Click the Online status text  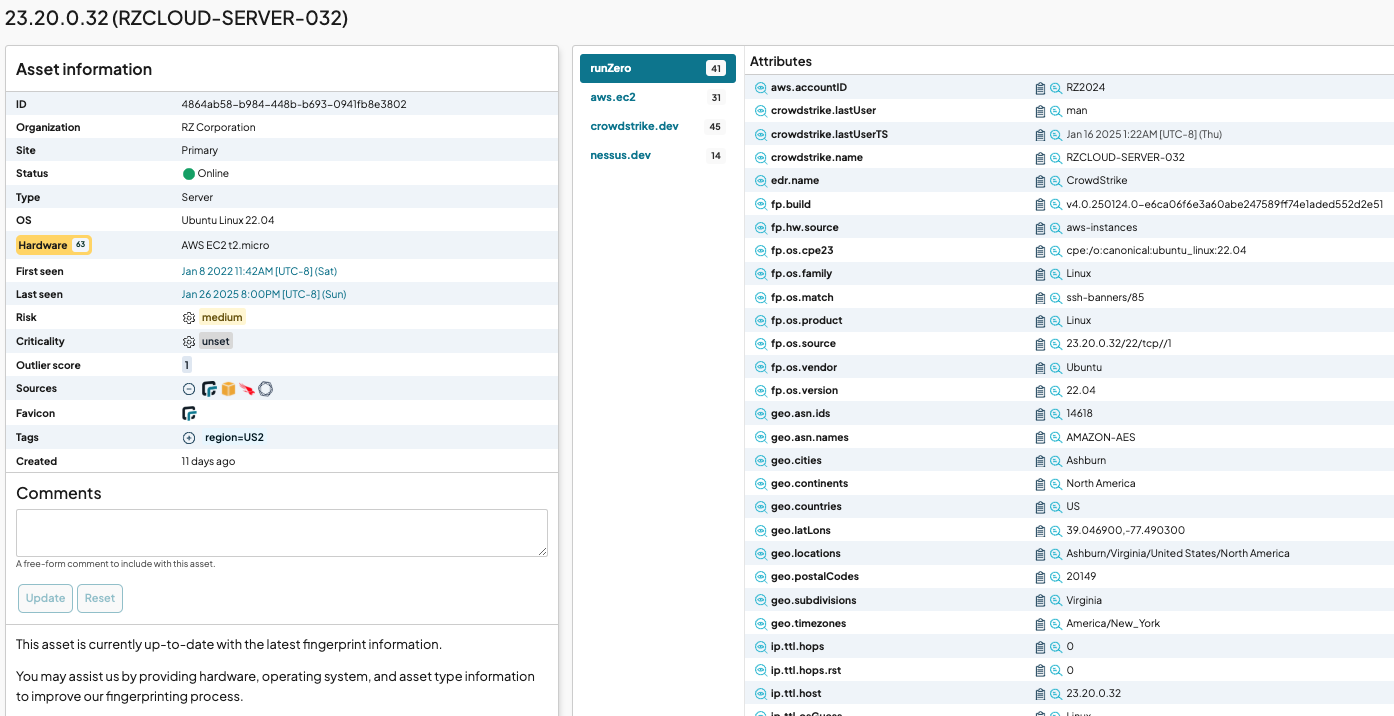point(213,174)
